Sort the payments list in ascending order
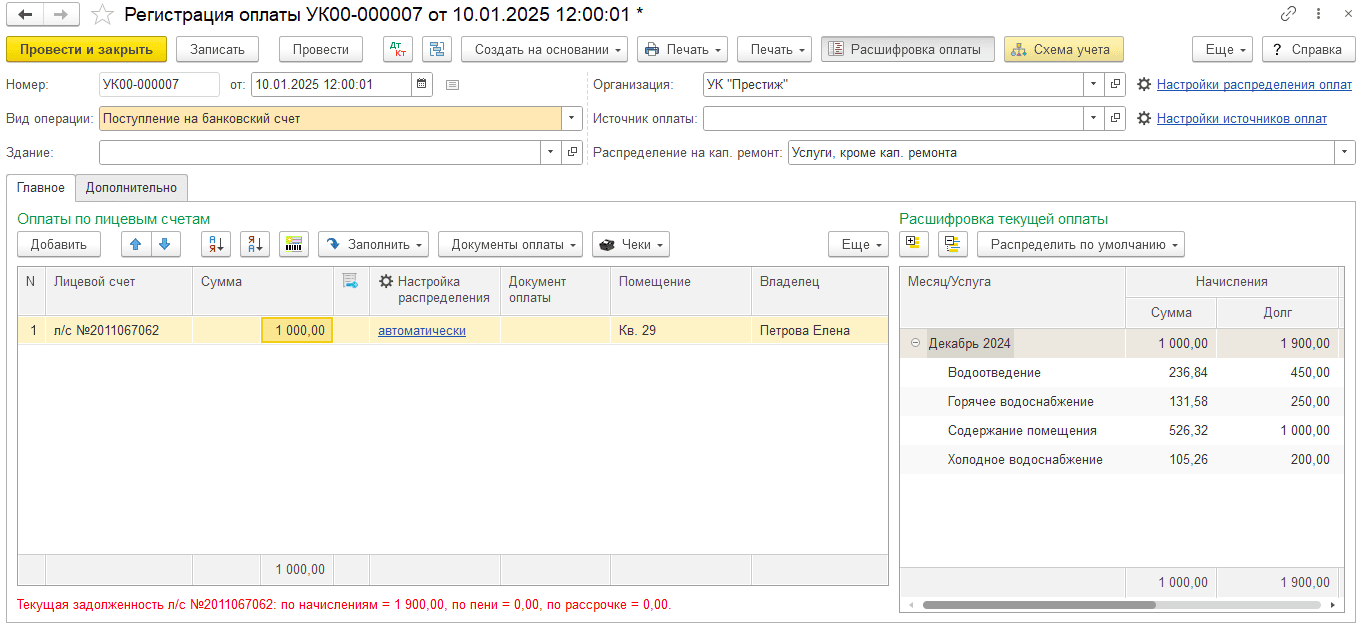Screen dimensions: 1368x628 216,244
